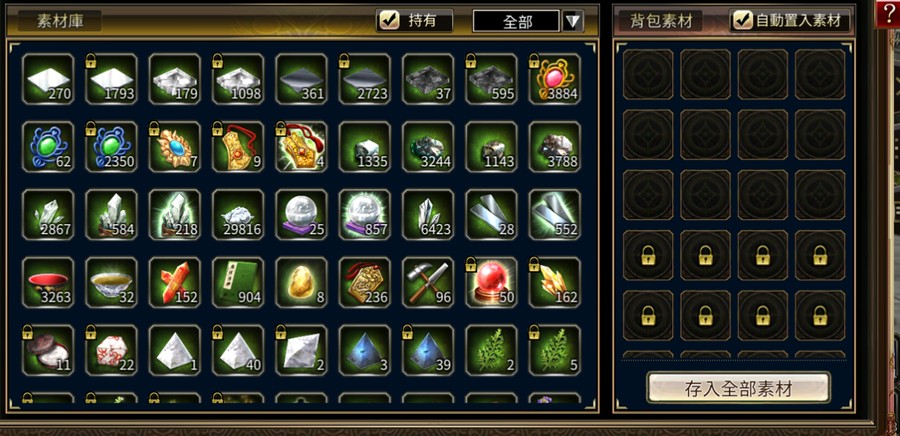Select the green herb item showing 5
Screen dimensions: 900x436
point(554,350)
